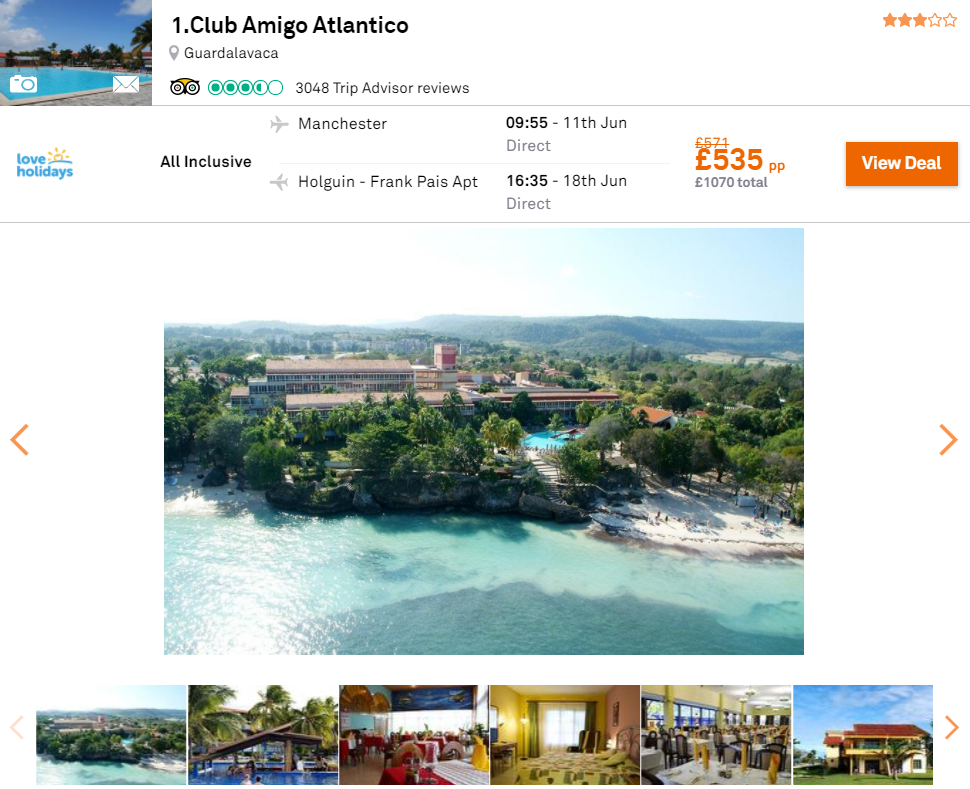Select the pool bar palm trees thumbnail
The image size is (970, 789).
(263, 735)
